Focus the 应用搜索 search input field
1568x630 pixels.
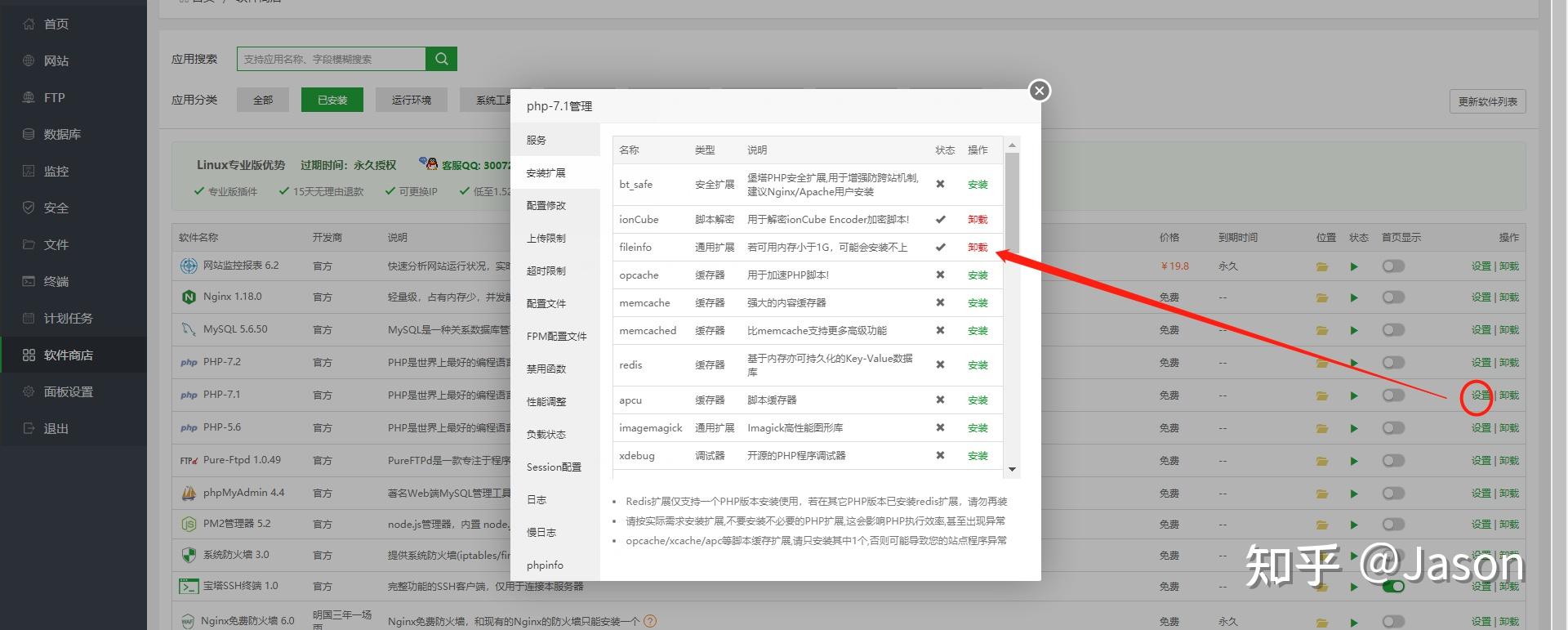[x=332, y=59]
